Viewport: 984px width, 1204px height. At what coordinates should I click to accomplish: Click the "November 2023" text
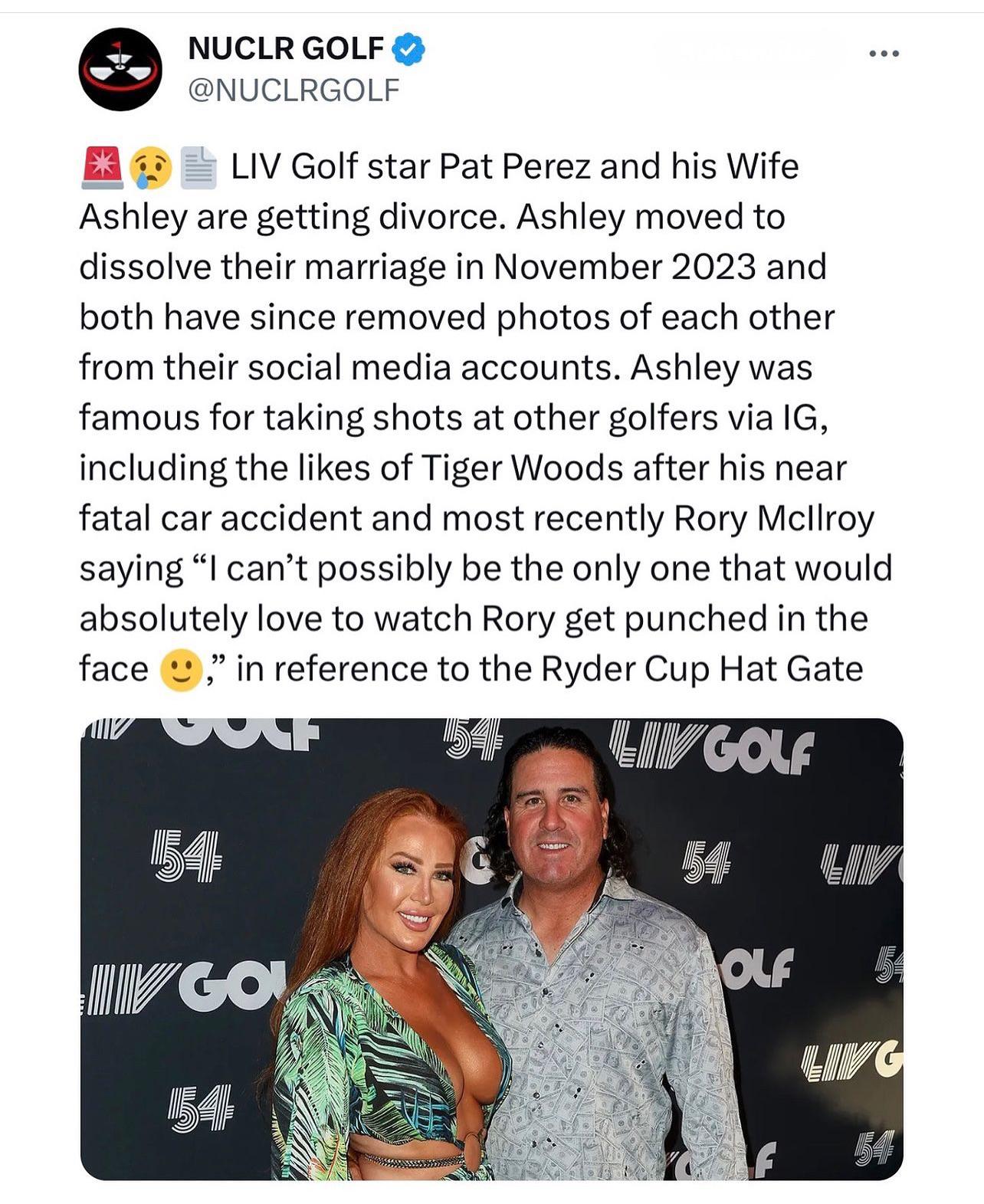[x=624, y=267]
